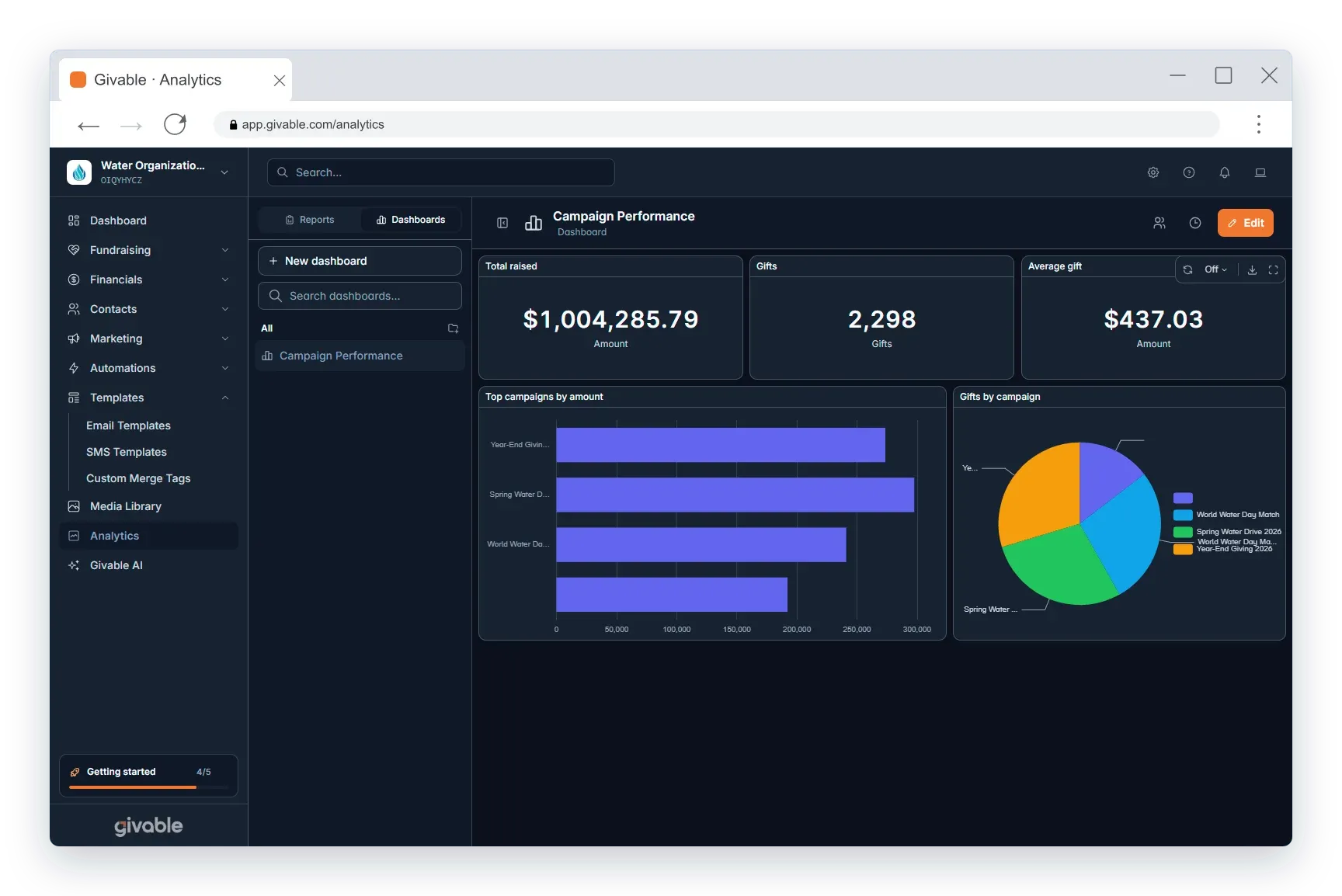Open the settings gear icon
The image size is (1342, 896).
1153,172
